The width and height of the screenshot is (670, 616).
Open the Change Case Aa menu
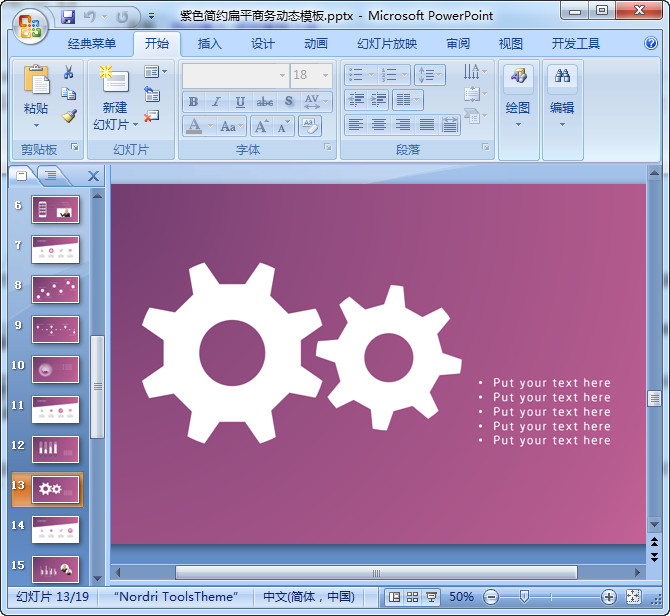[x=231, y=126]
